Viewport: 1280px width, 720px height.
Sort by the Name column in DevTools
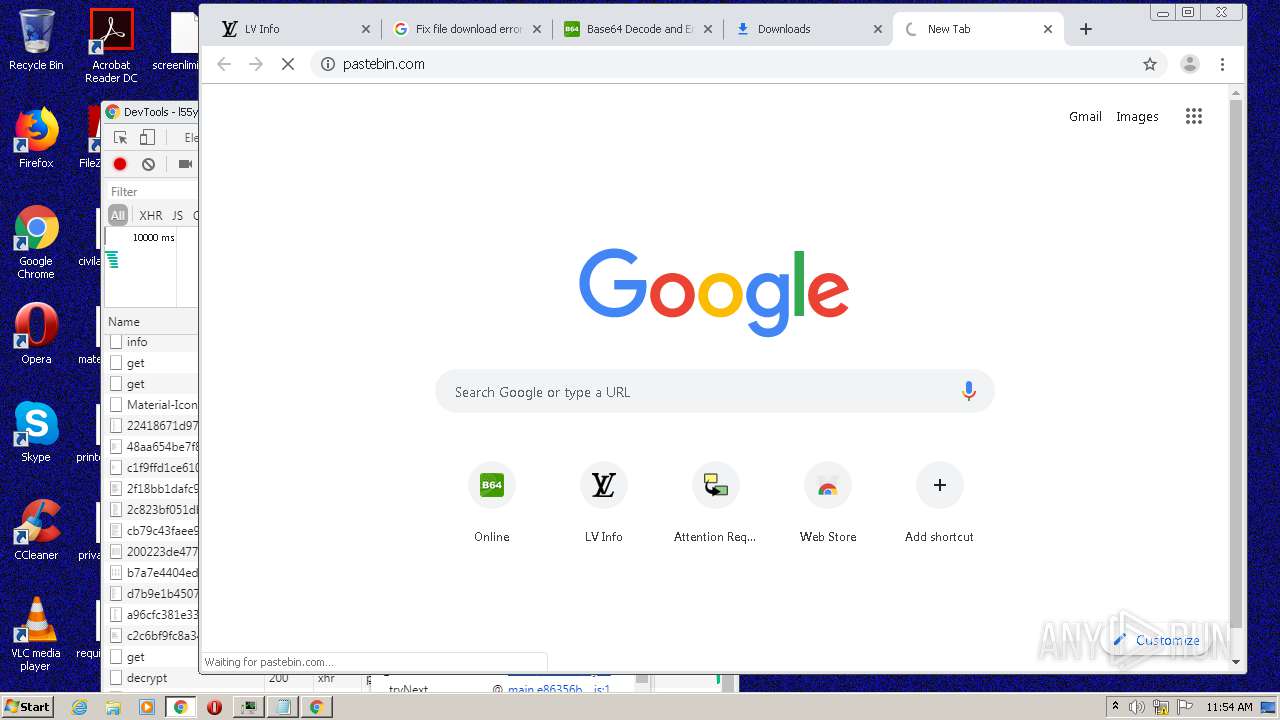point(151,321)
